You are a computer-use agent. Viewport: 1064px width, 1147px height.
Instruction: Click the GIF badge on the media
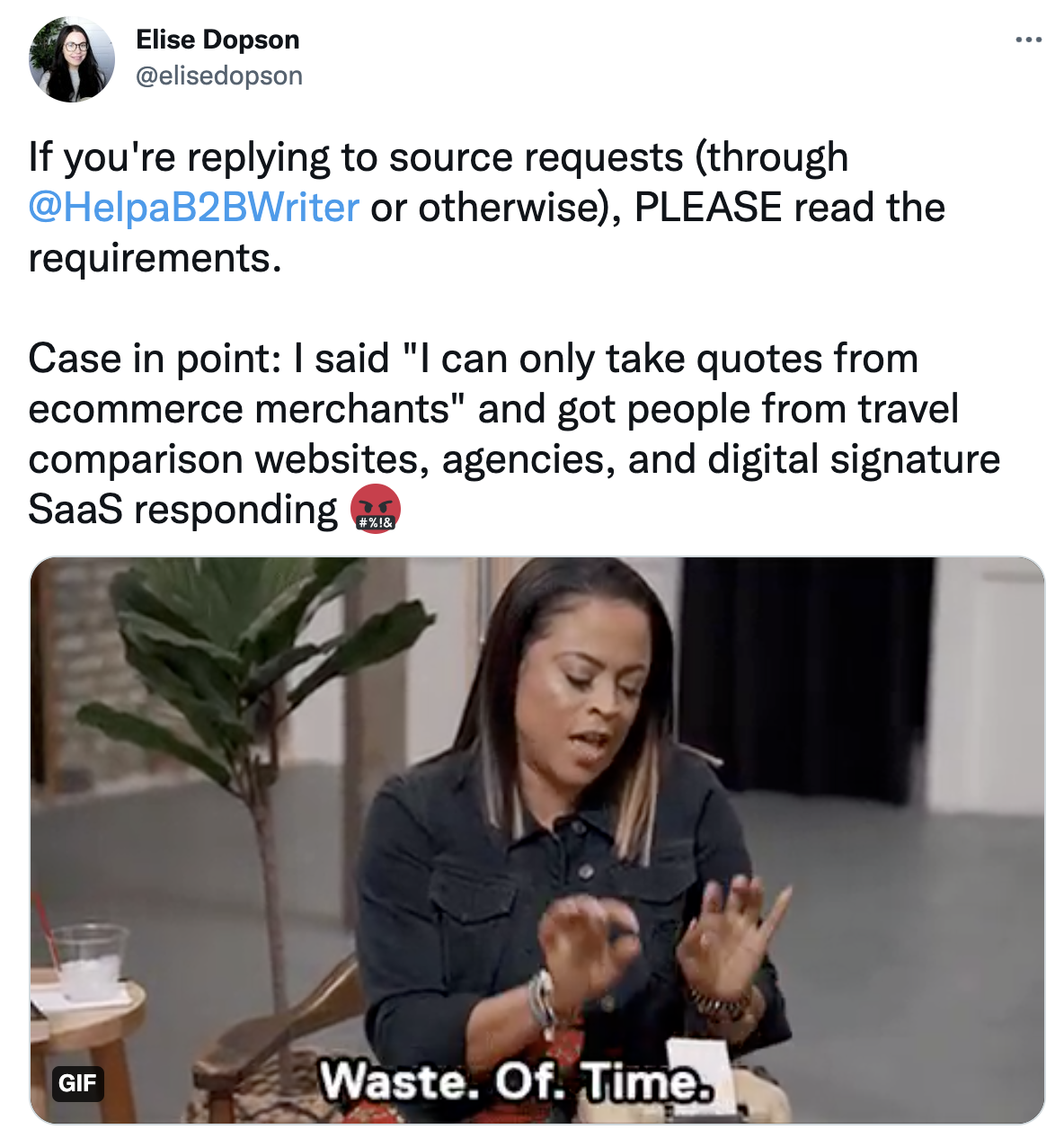point(77,1083)
